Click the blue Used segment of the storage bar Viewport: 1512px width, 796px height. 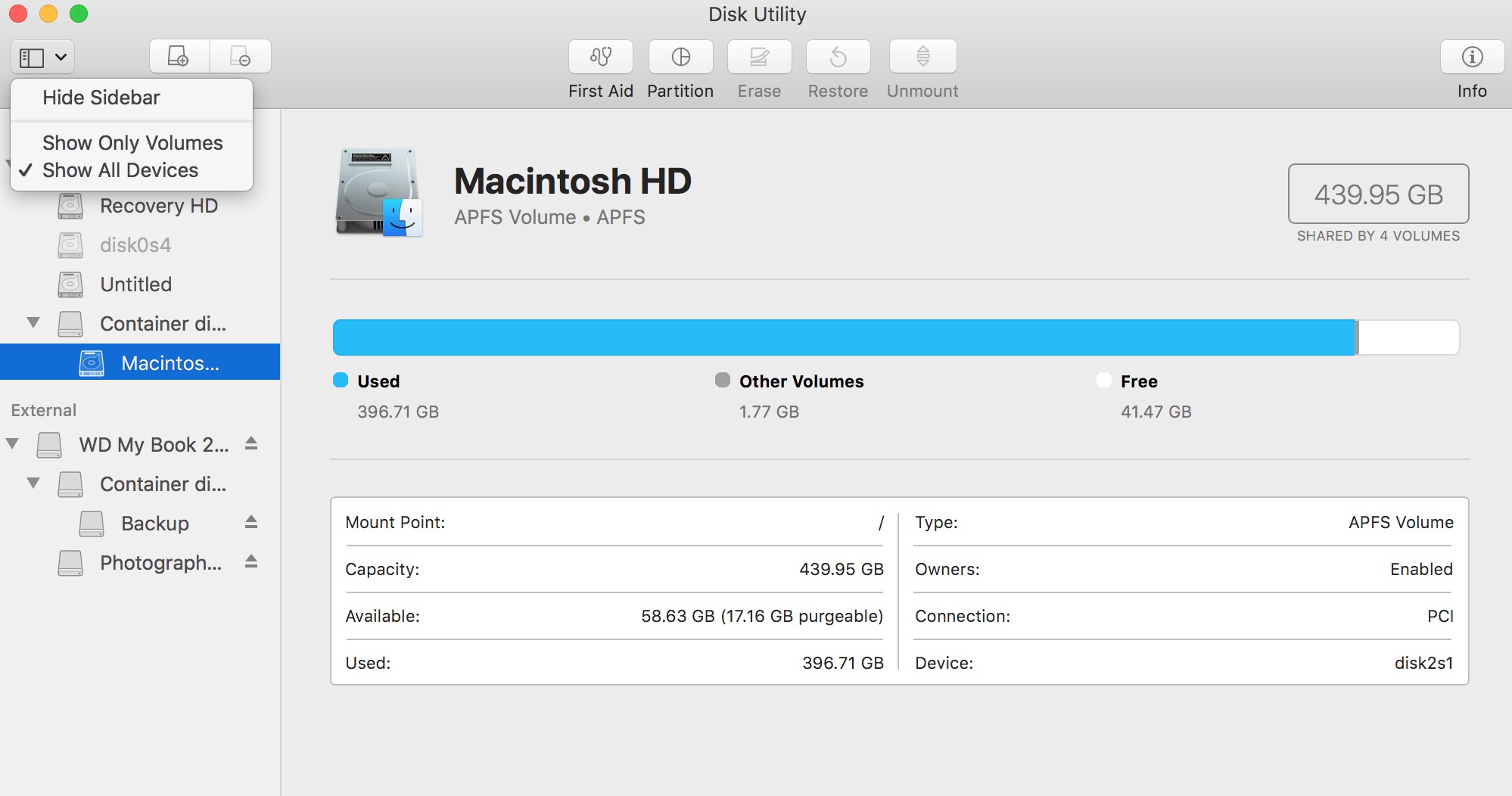tap(832, 337)
